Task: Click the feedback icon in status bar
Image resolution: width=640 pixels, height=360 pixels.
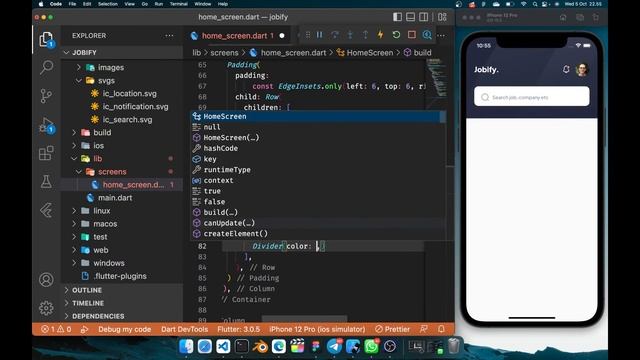Action: (424, 329)
